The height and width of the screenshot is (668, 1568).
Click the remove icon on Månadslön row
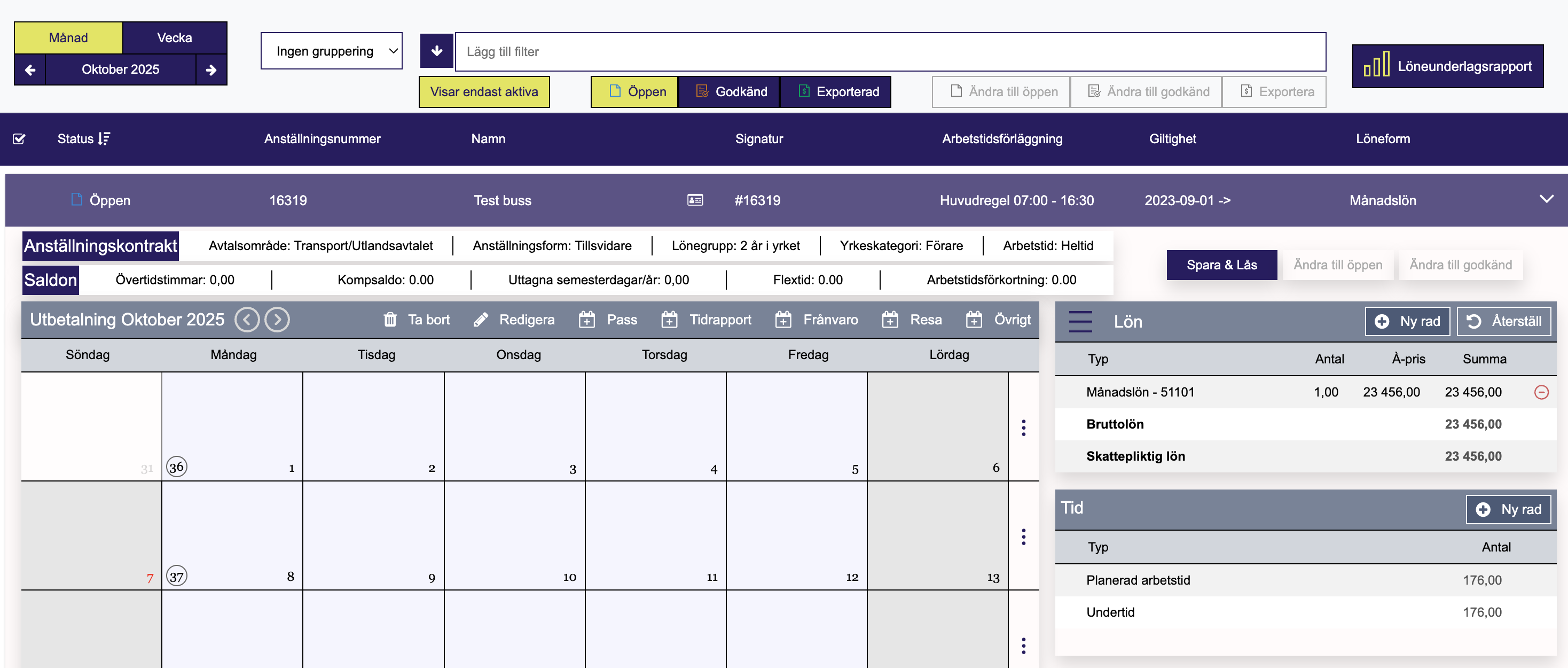[1542, 392]
